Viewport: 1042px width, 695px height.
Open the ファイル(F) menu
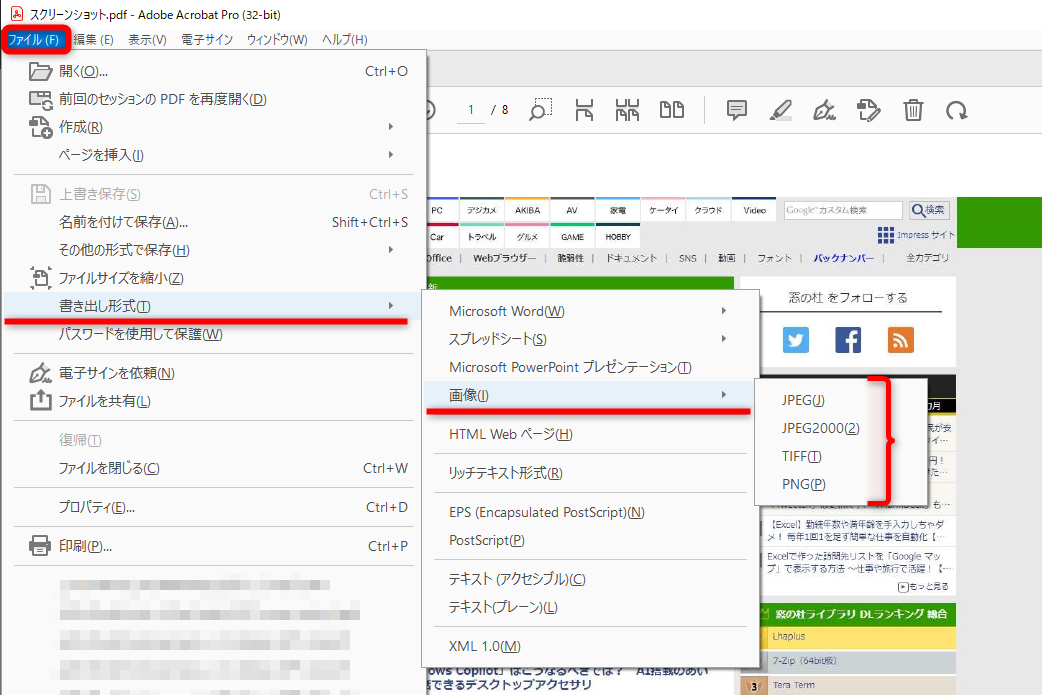(x=34, y=40)
